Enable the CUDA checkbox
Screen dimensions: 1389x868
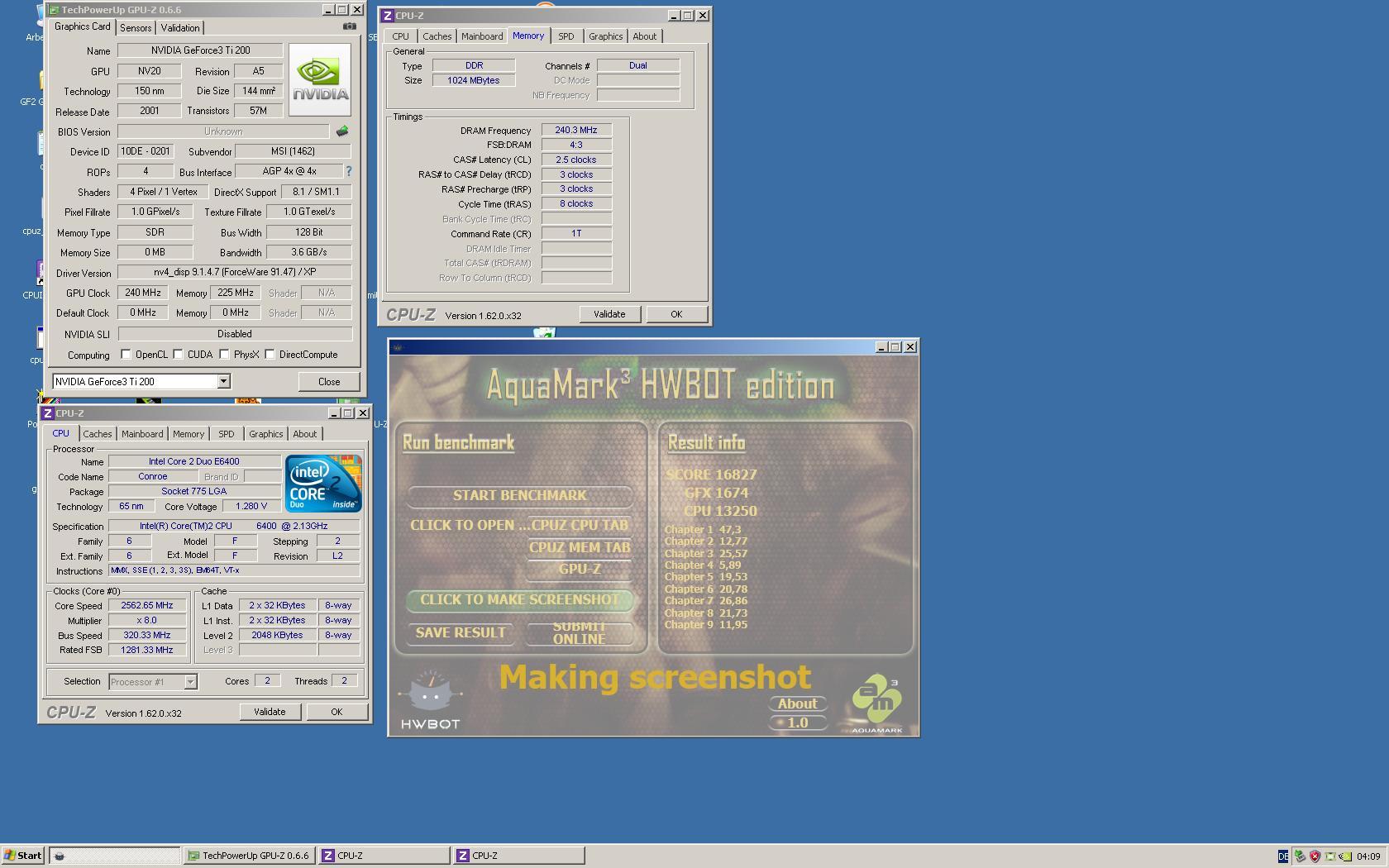pyautogui.click(x=179, y=355)
